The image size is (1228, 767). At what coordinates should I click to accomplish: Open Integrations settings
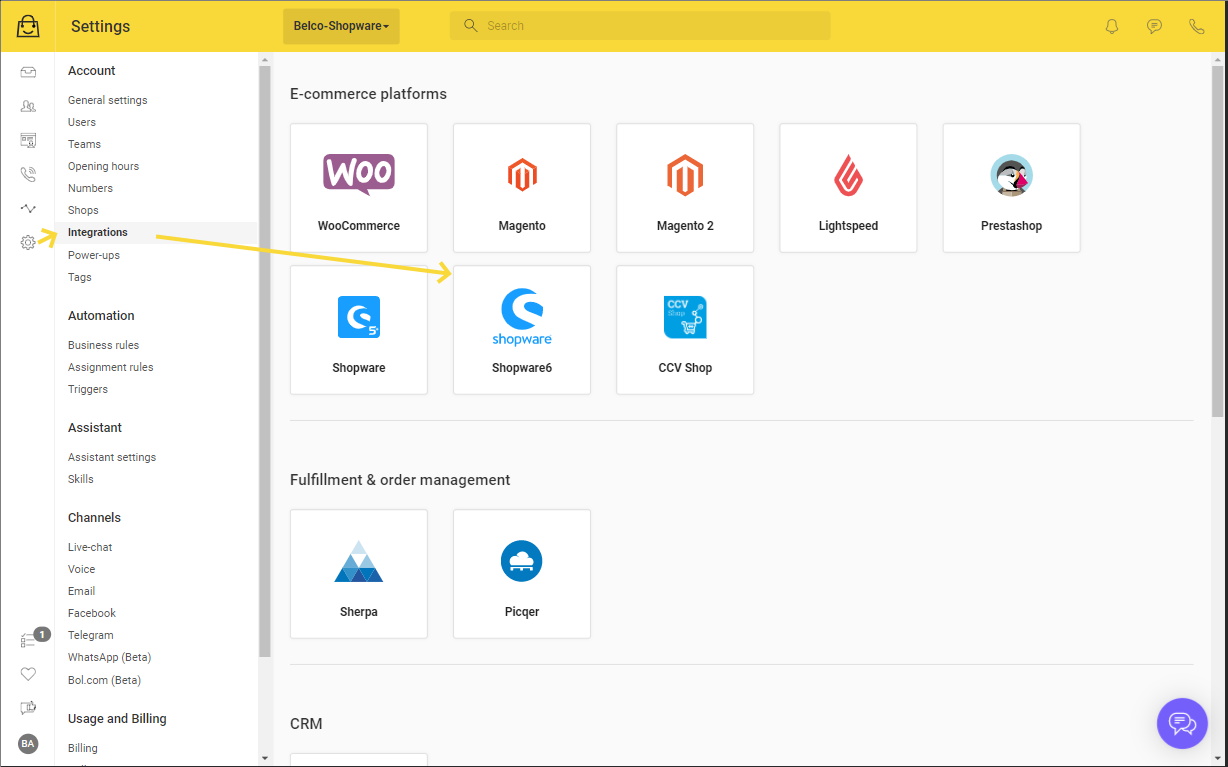click(x=98, y=232)
